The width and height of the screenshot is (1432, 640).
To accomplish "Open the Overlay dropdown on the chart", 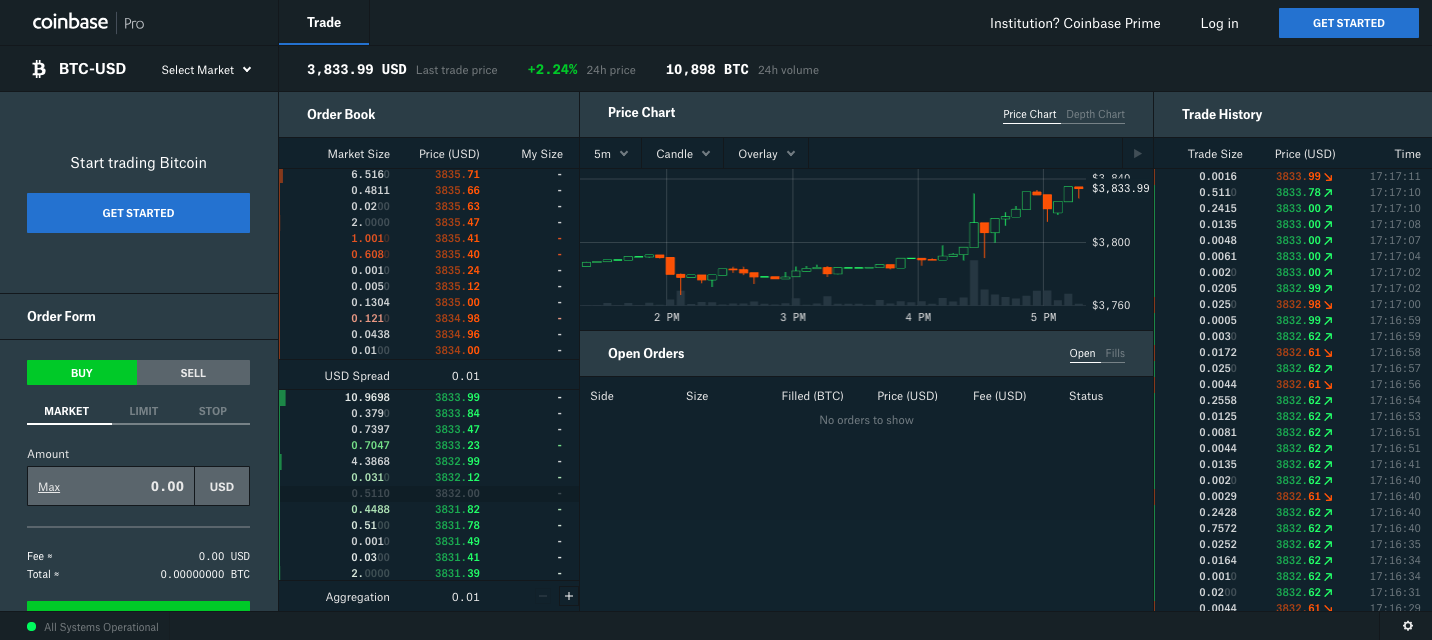I will point(765,153).
